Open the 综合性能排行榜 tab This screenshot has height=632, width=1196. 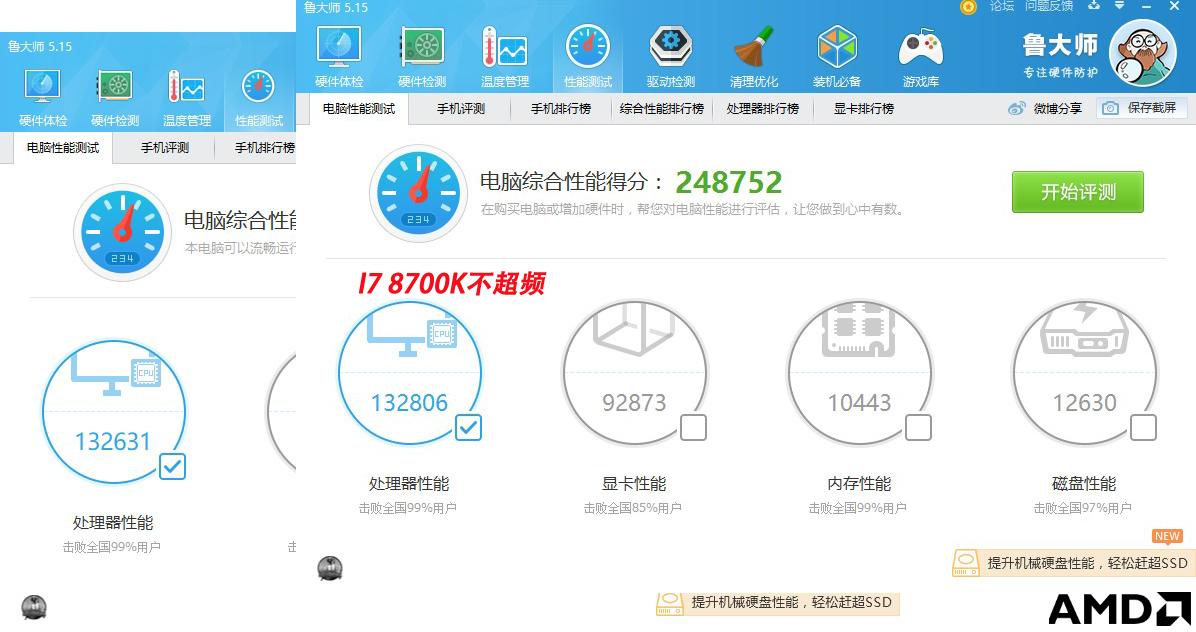661,109
